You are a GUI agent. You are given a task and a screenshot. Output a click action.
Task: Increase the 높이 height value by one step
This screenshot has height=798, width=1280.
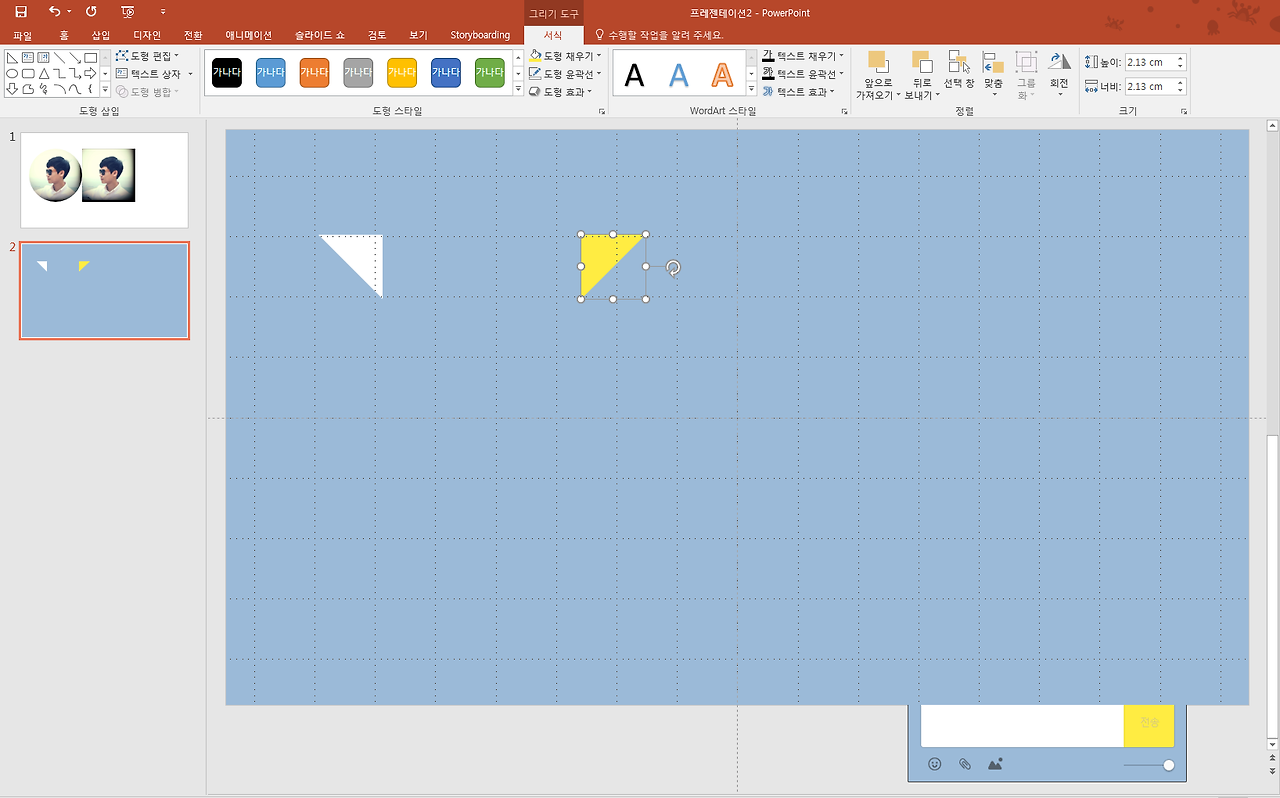click(x=1180, y=58)
